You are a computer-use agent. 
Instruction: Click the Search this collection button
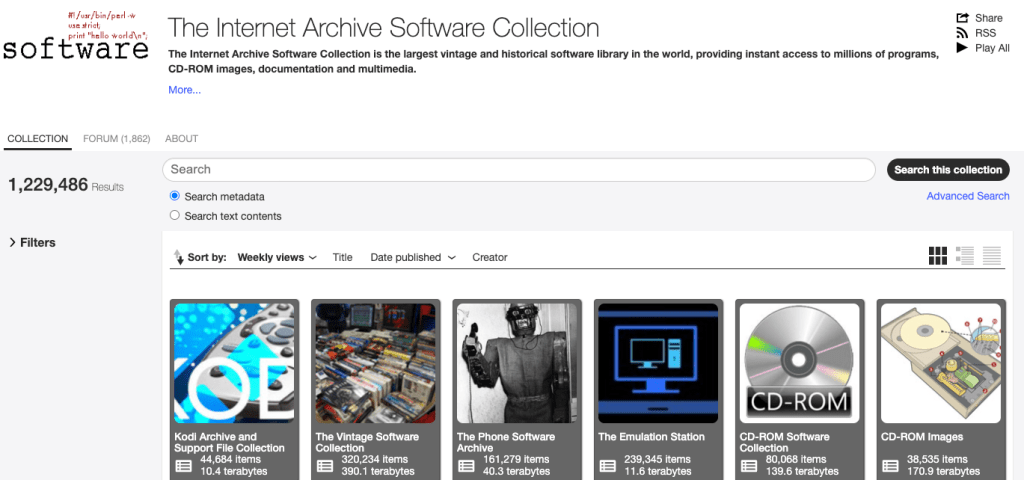[947, 170]
